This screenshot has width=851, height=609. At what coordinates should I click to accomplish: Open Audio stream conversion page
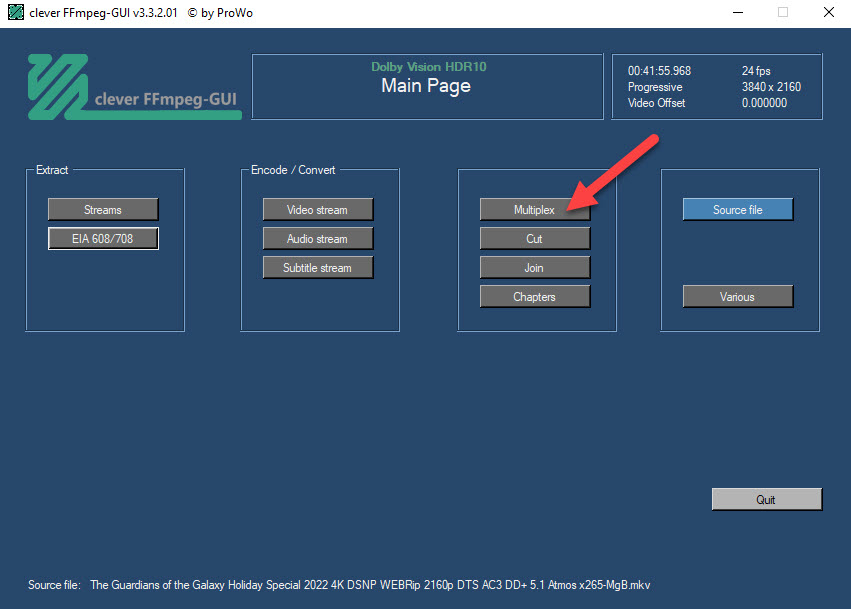[318, 239]
